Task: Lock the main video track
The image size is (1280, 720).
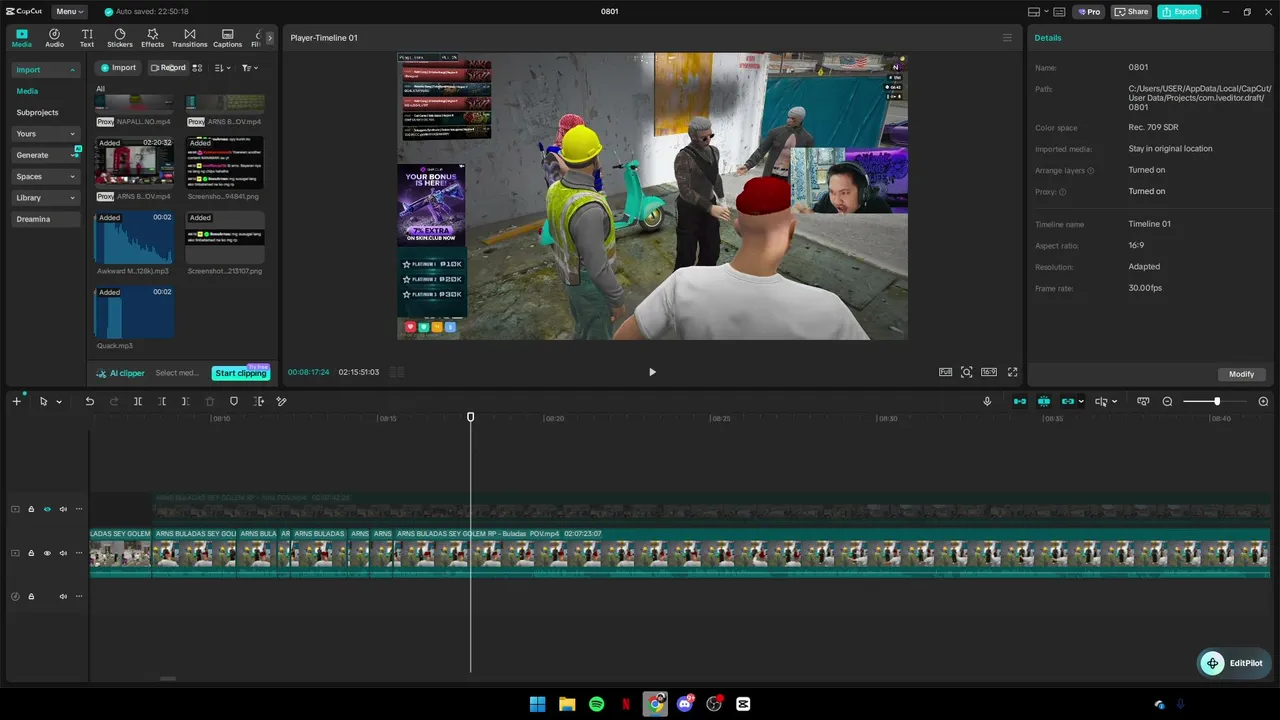Action: pos(31,553)
